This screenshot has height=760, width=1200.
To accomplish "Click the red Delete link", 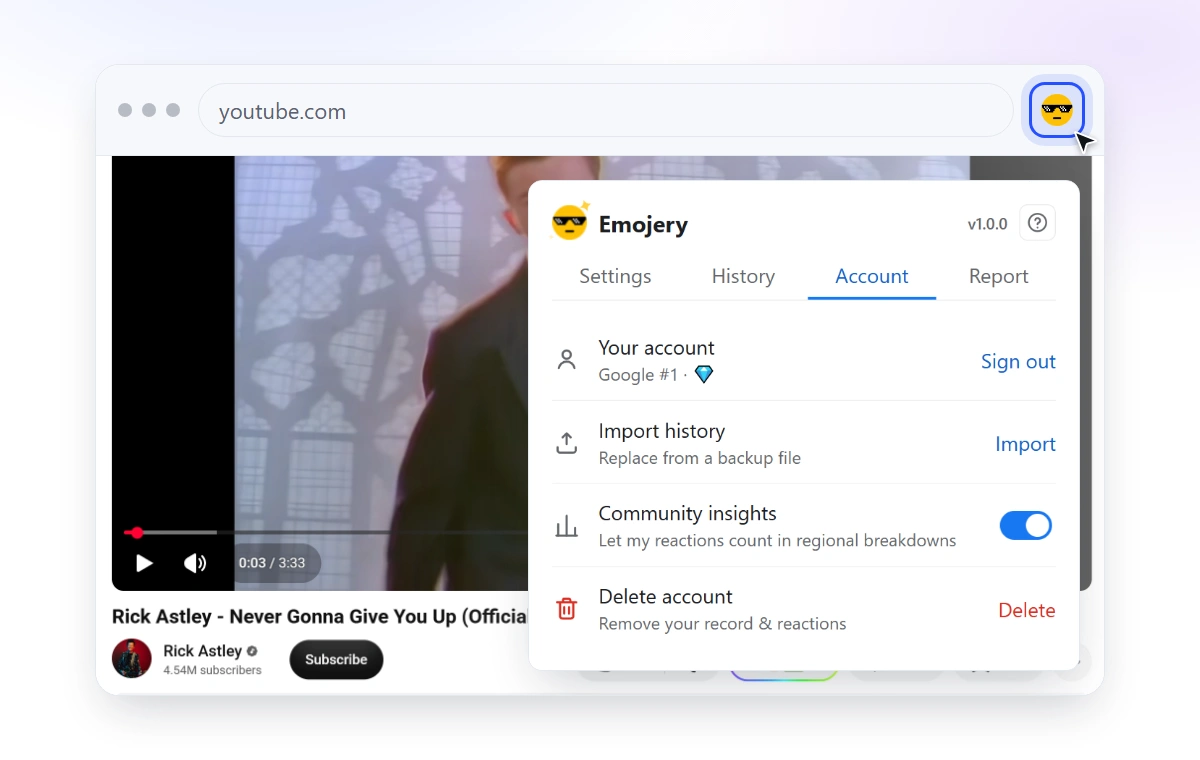I will pyautogui.click(x=1027, y=610).
